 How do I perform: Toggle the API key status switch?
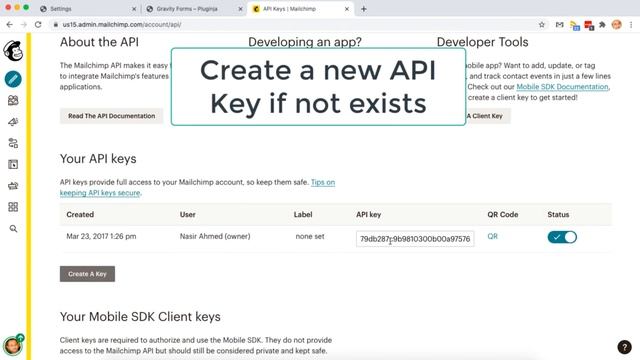(562, 237)
